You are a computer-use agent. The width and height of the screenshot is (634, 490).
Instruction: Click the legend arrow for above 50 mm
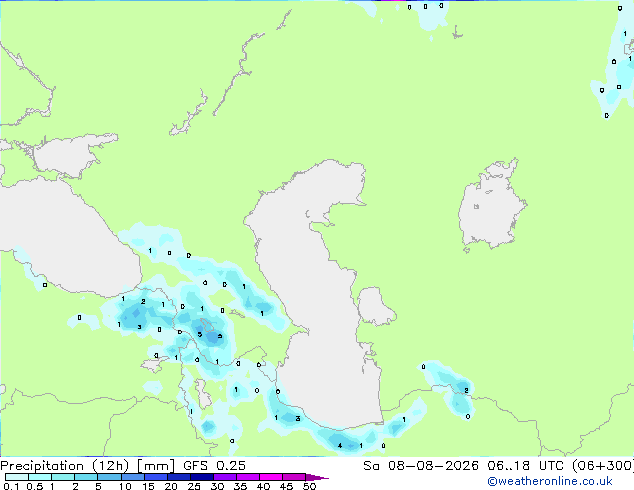pyautogui.click(x=317, y=477)
